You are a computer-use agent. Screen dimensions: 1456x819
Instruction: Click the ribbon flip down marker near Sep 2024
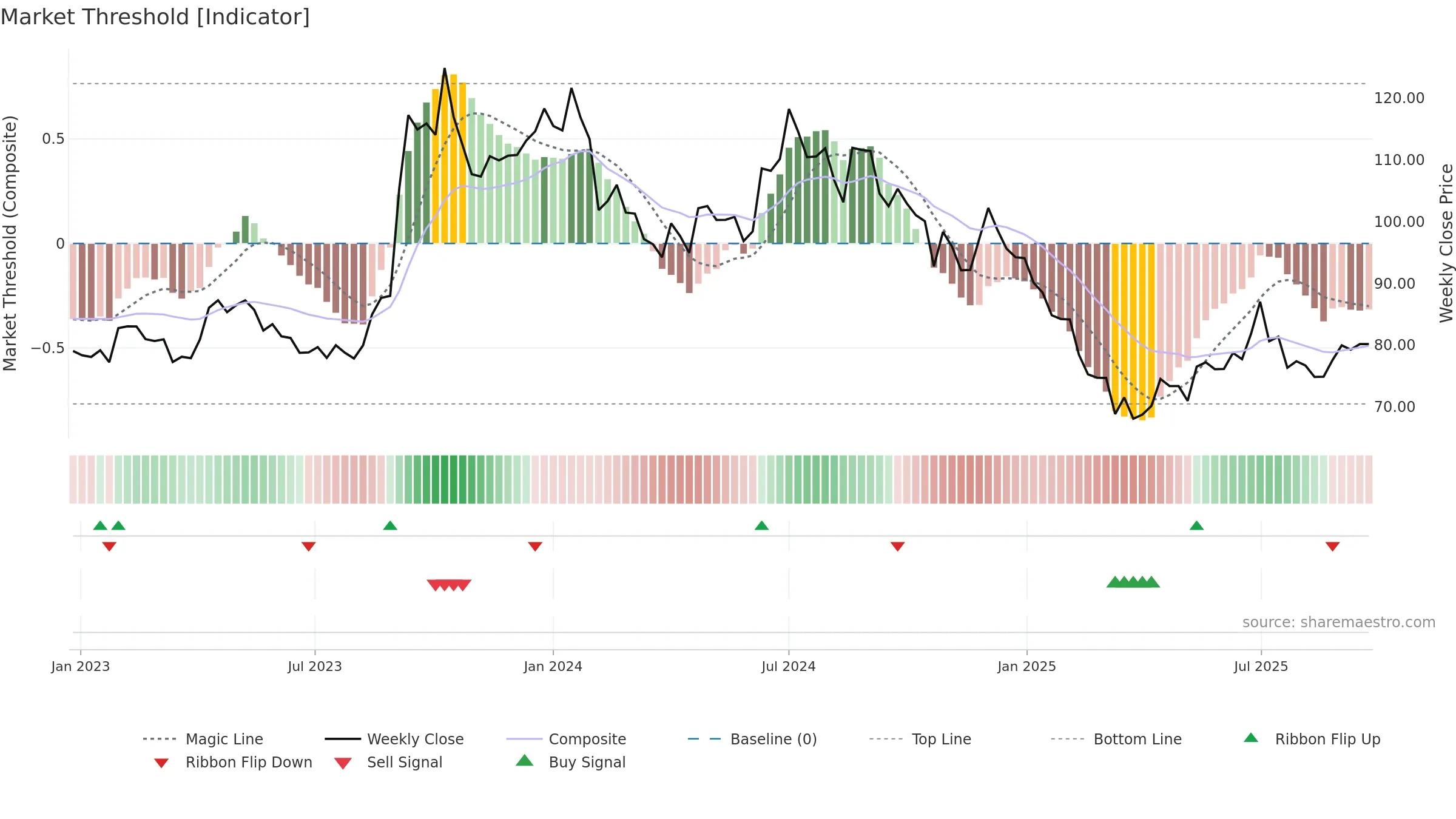(x=898, y=547)
